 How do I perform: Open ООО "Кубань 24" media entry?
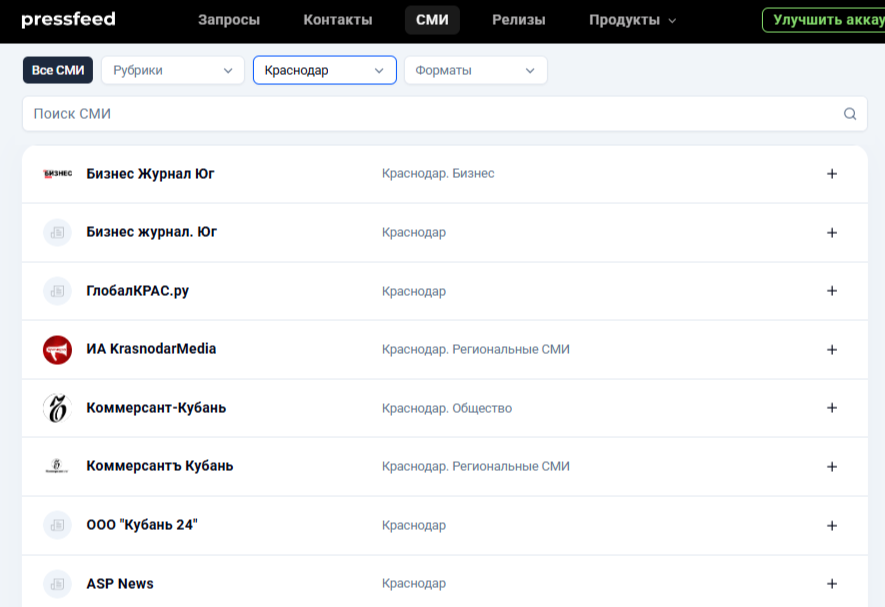pyautogui.click(x=142, y=525)
